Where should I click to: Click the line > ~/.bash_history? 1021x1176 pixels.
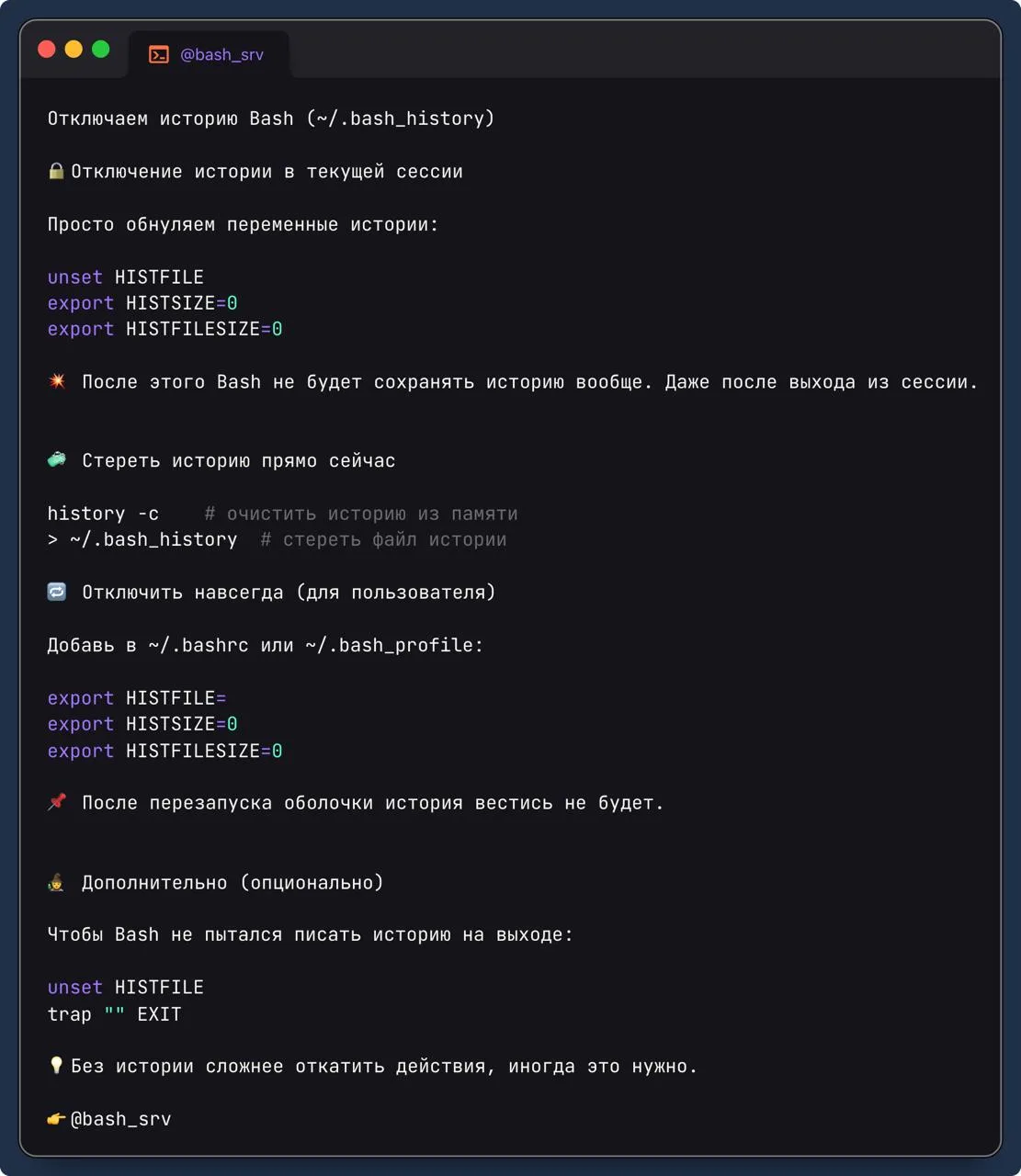(142, 540)
